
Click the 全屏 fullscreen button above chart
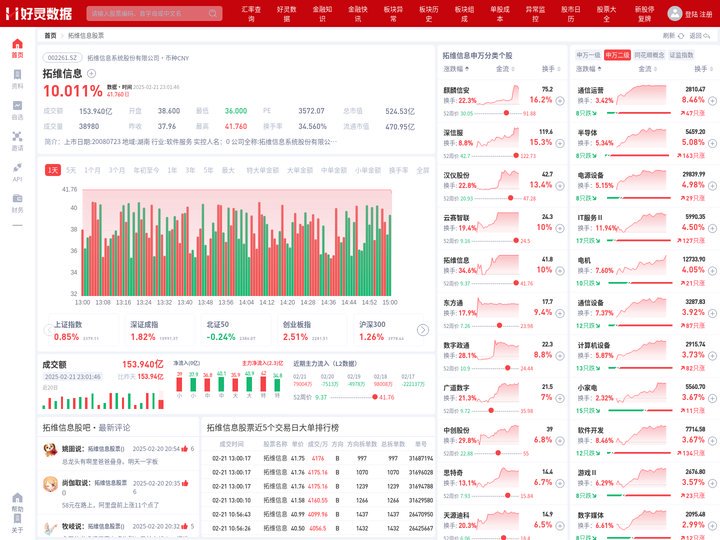tap(422, 170)
